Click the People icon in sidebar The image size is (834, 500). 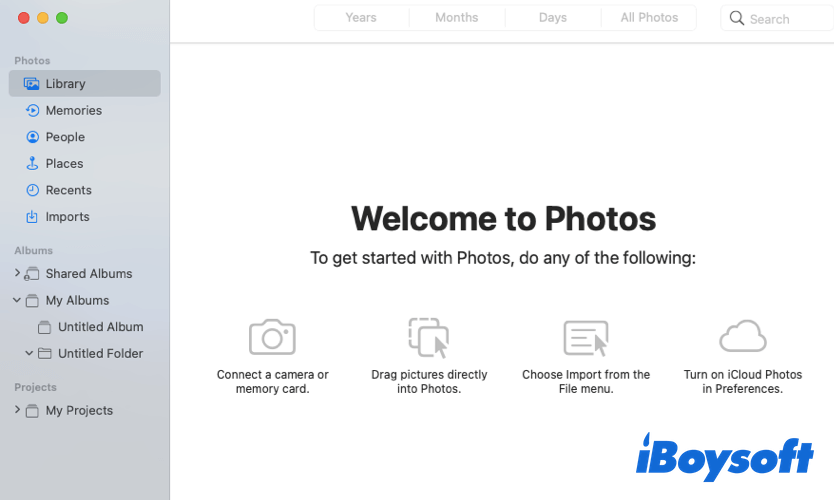32,137
